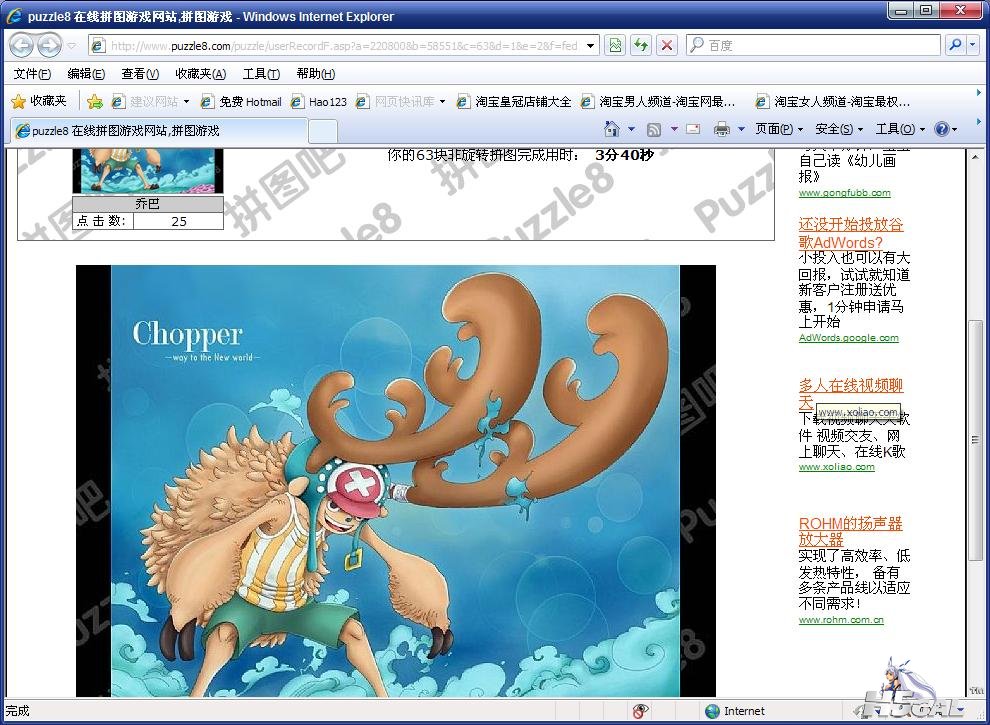Click the Refresh page icon
The image size is (990, 725).
[641, 45]
